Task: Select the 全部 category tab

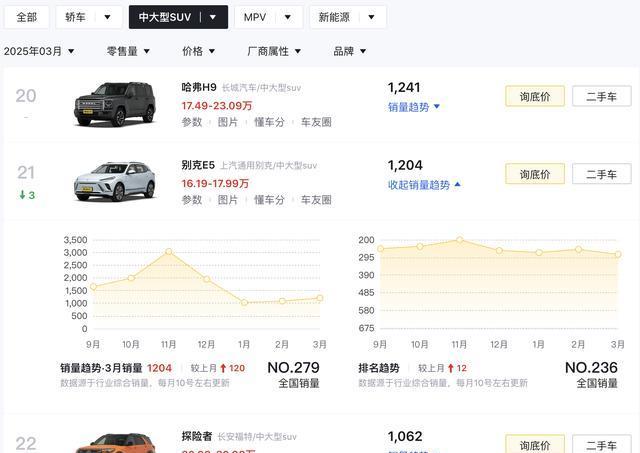Action: pos(27,17)
